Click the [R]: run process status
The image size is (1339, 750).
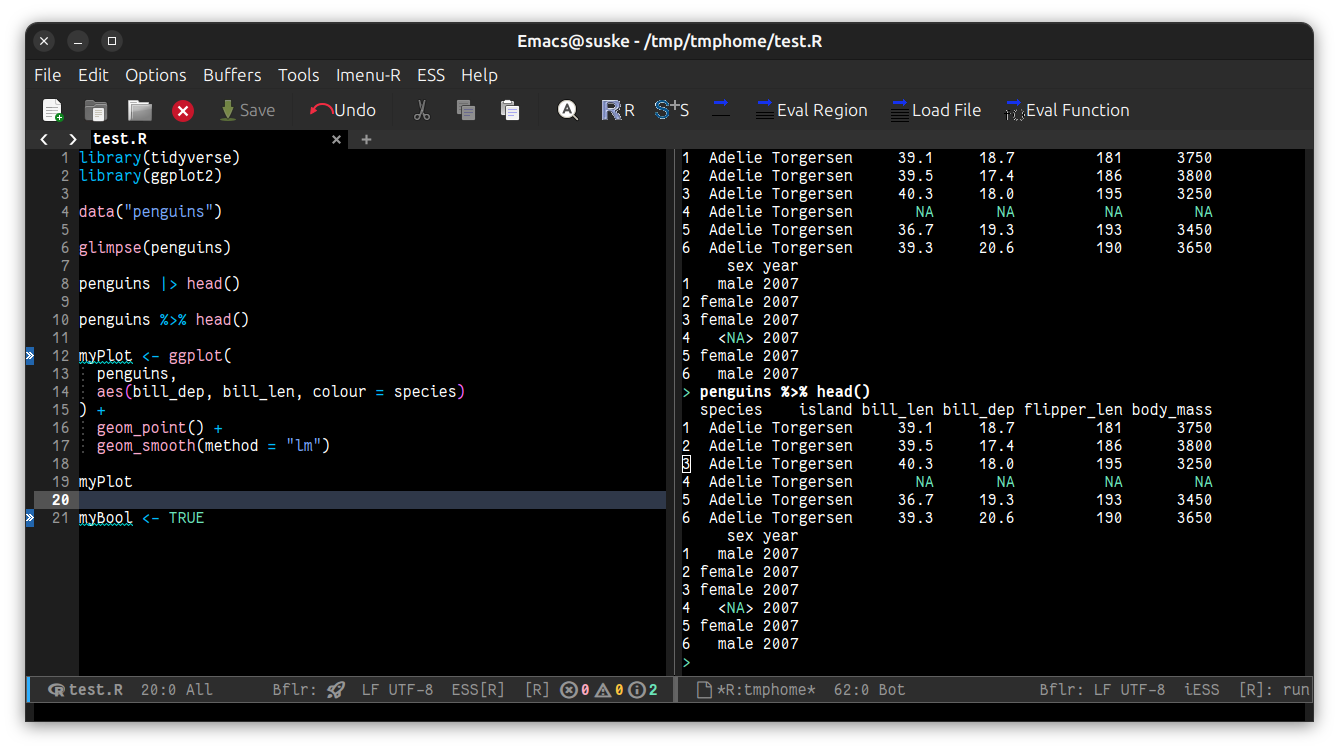pos(1274,690)
